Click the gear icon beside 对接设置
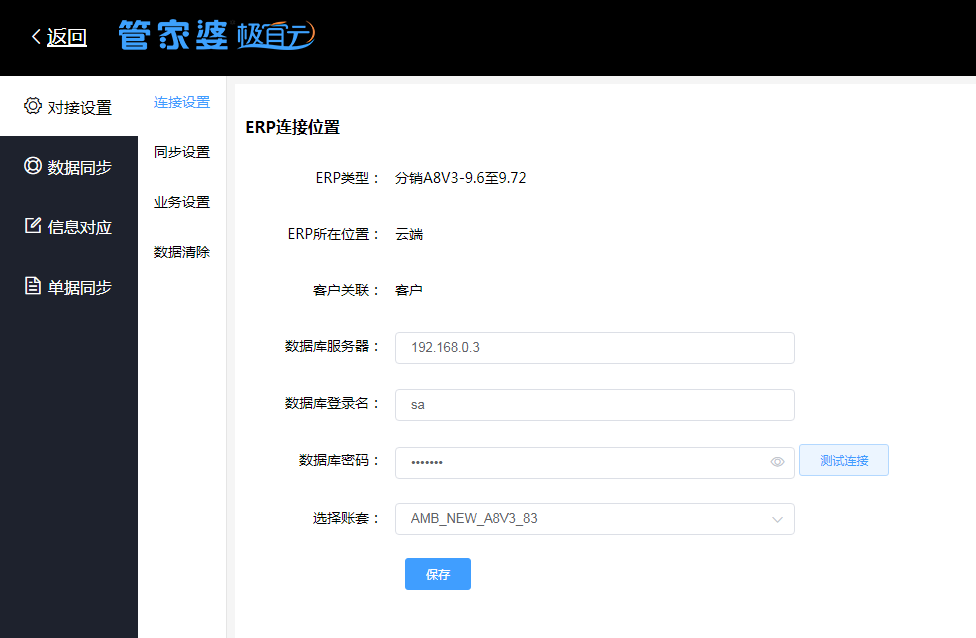Screen dimensions: 976x638 (x=33, y=106)
